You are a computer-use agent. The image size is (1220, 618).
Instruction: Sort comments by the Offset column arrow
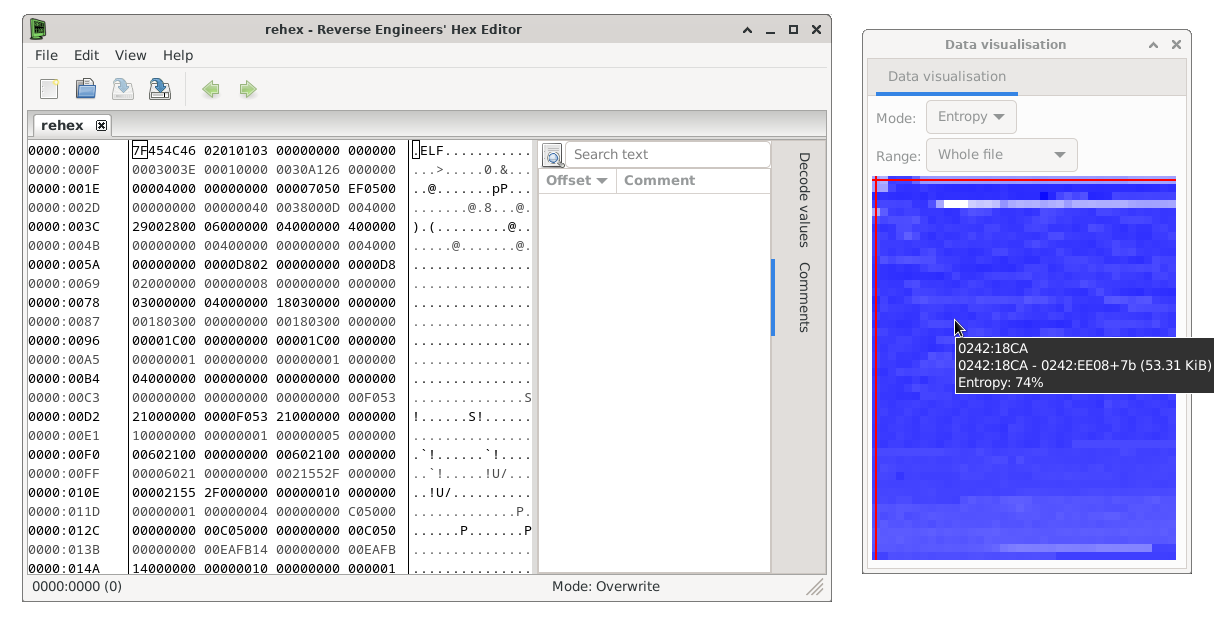(602, 181)
